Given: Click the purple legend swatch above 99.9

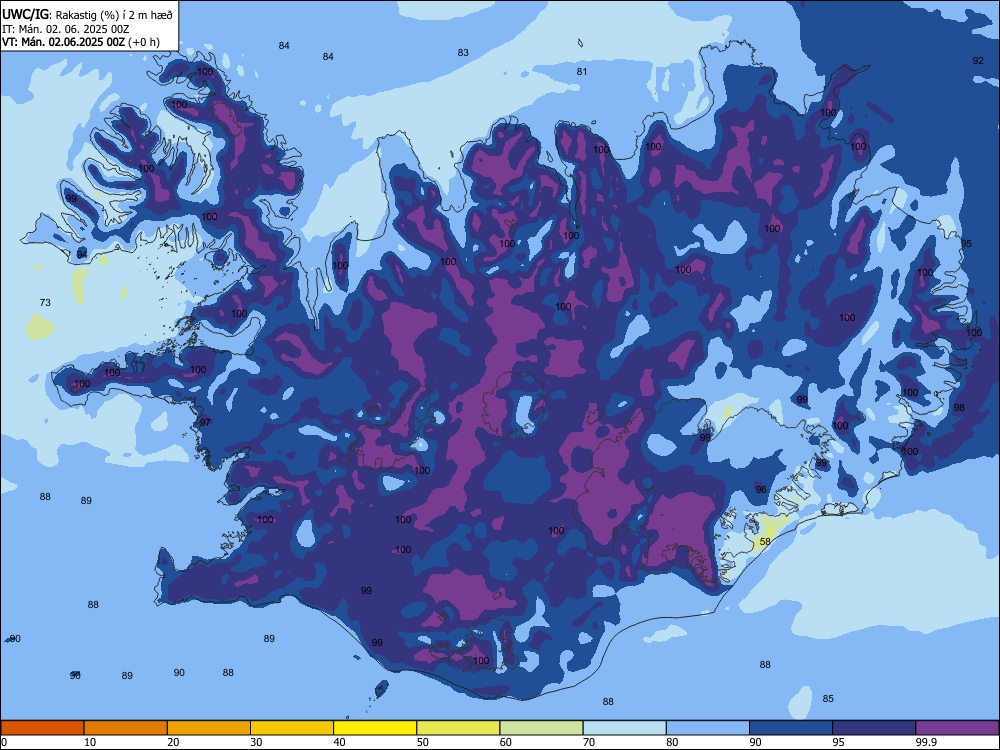Looking at the screenshot, I should 957,728.
